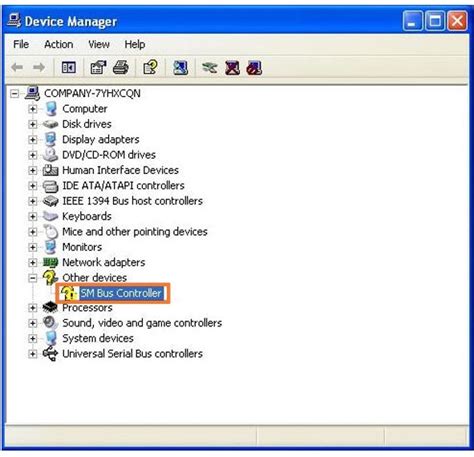Viewport: 474px width, 457px height.
Task: Expand the Display adapters node
Action: tap(32, 139)
